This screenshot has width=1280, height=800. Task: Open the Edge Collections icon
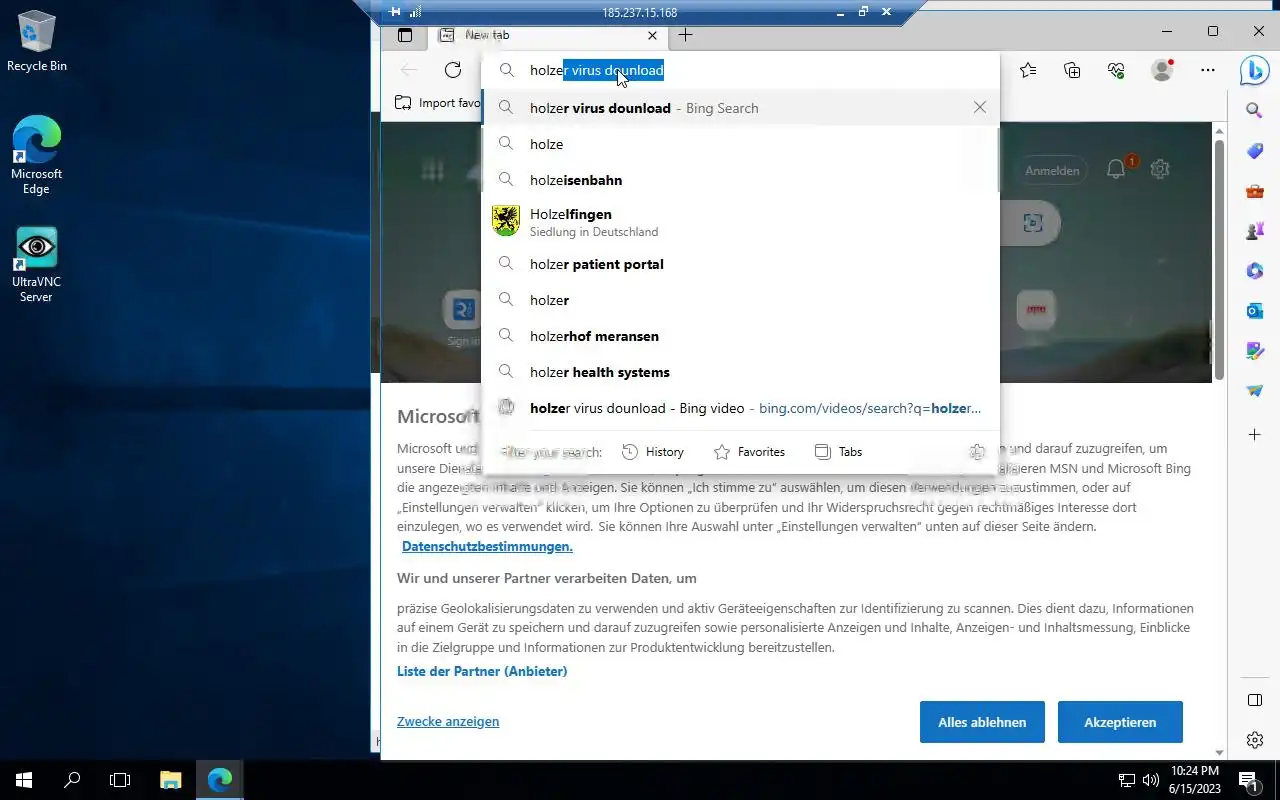(x=1072, y=70)
